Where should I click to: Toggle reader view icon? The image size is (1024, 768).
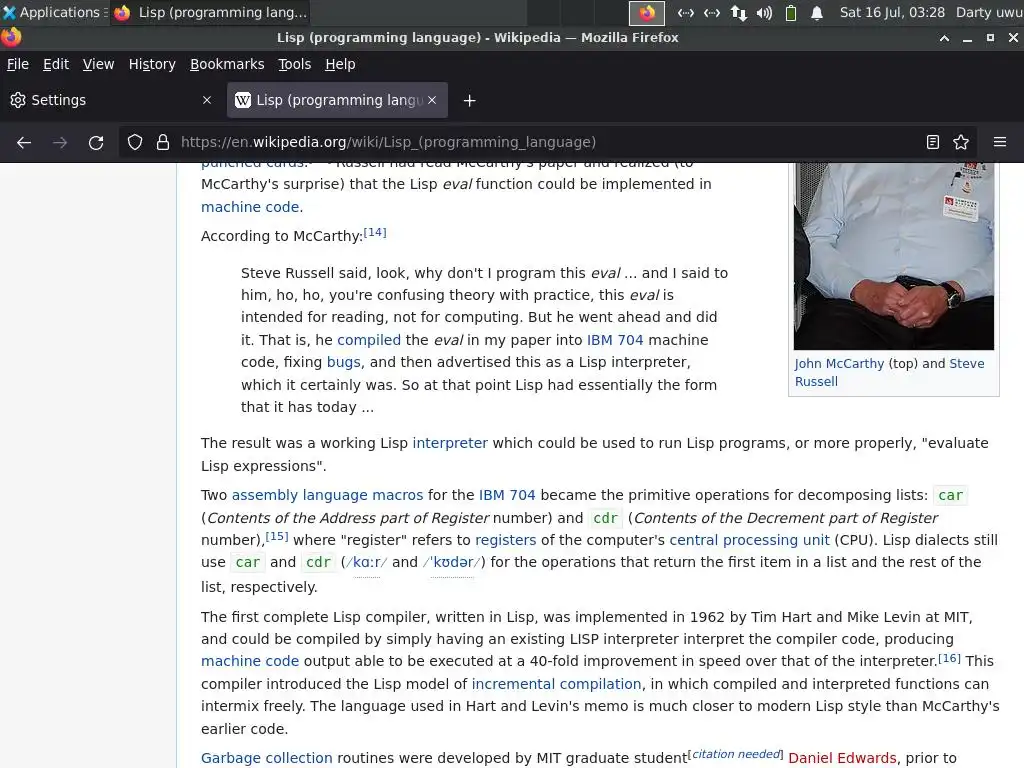933,142
